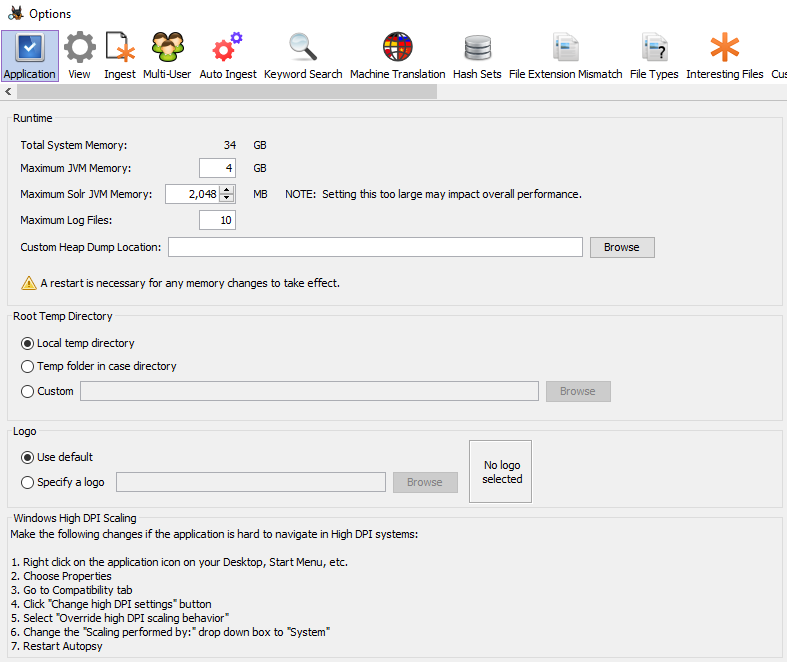Viewport: 787px width, 668px height.
Task: Select the Local temp directory radio button
Action: click(x=28, y=344)
